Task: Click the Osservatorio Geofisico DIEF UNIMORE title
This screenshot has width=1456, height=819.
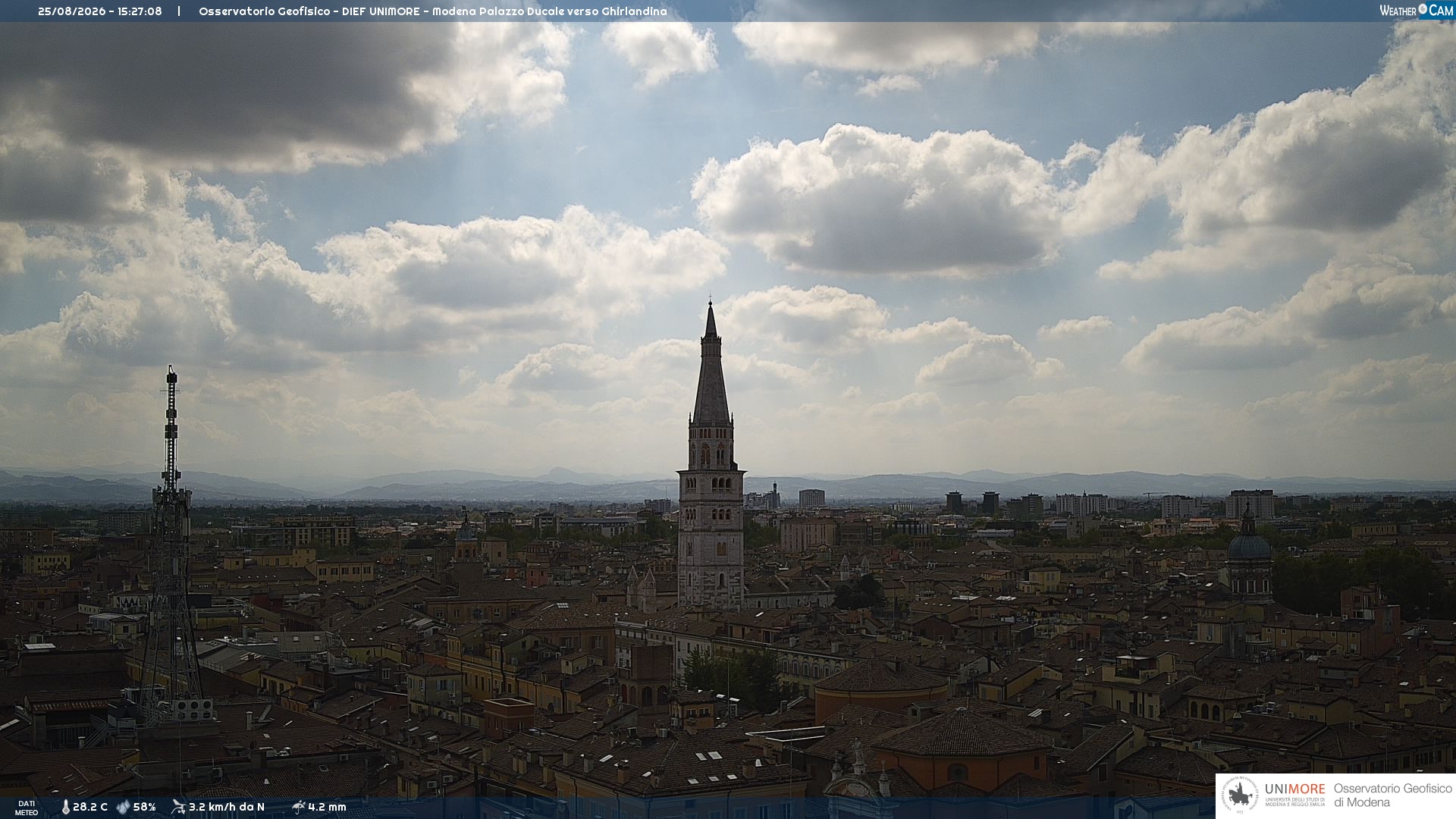Action: pyautogui.click(x=433, y=11)
